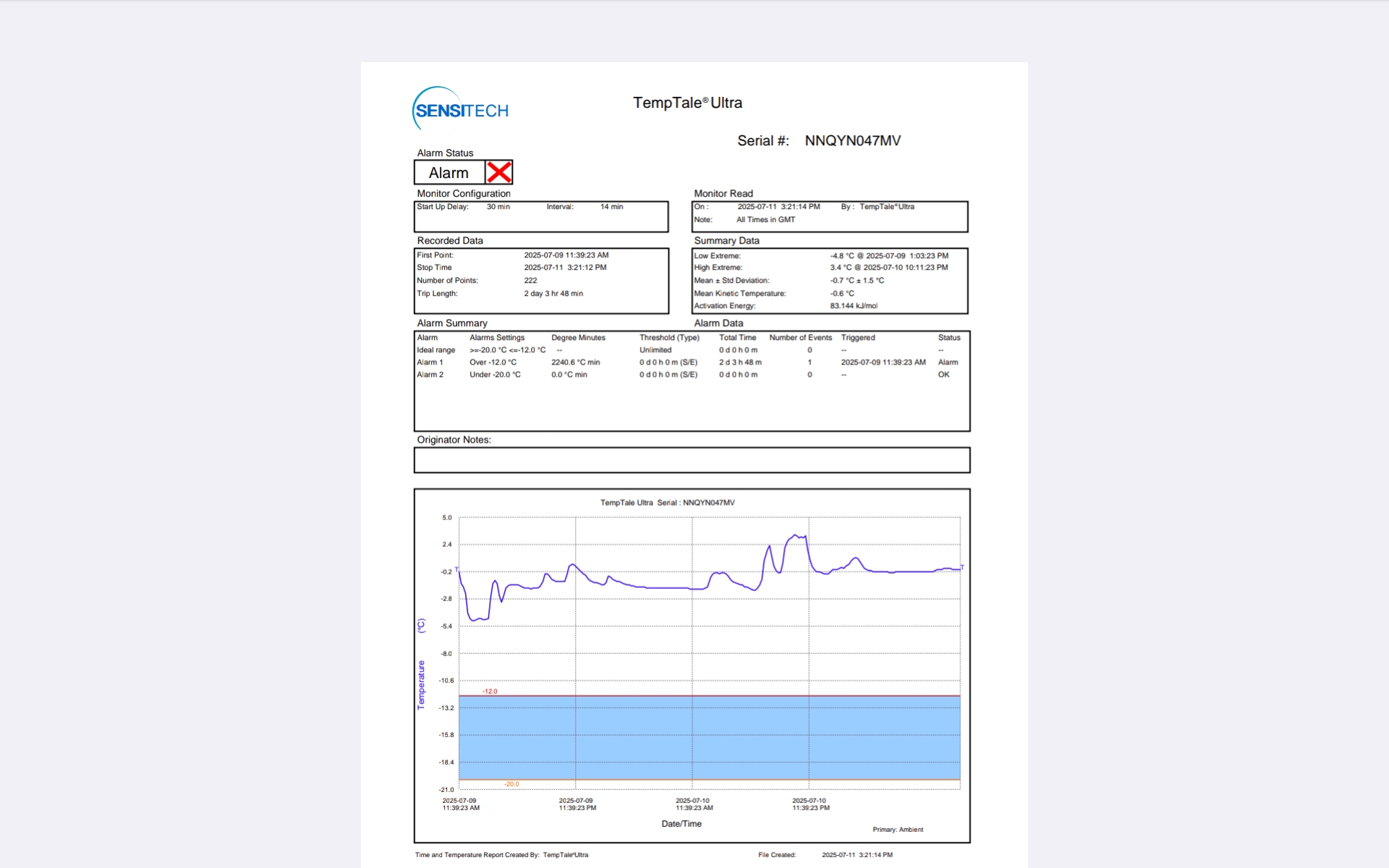Click the vertical Temperature axis label

click(421, 684)
